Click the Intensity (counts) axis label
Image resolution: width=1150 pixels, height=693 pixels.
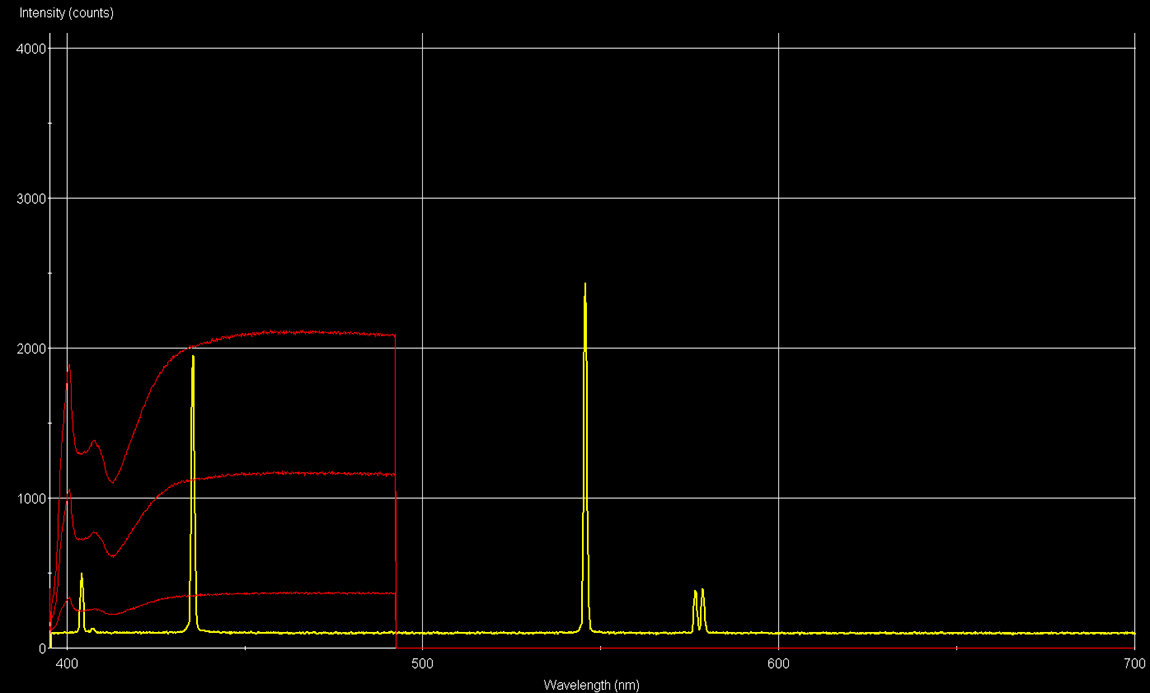[63, 13]
